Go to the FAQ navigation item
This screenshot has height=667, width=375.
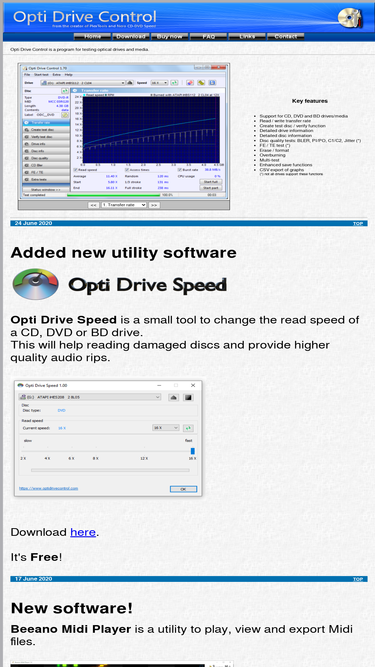tap(208, 37)
